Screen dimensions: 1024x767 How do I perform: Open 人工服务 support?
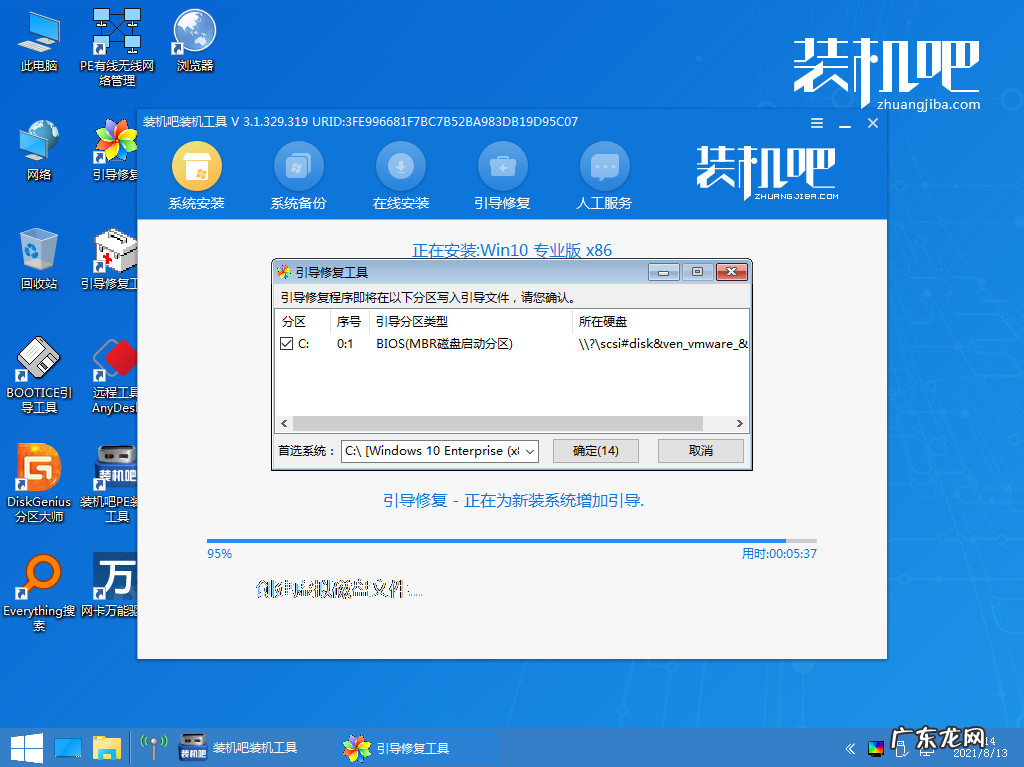(x=604, y=168)
